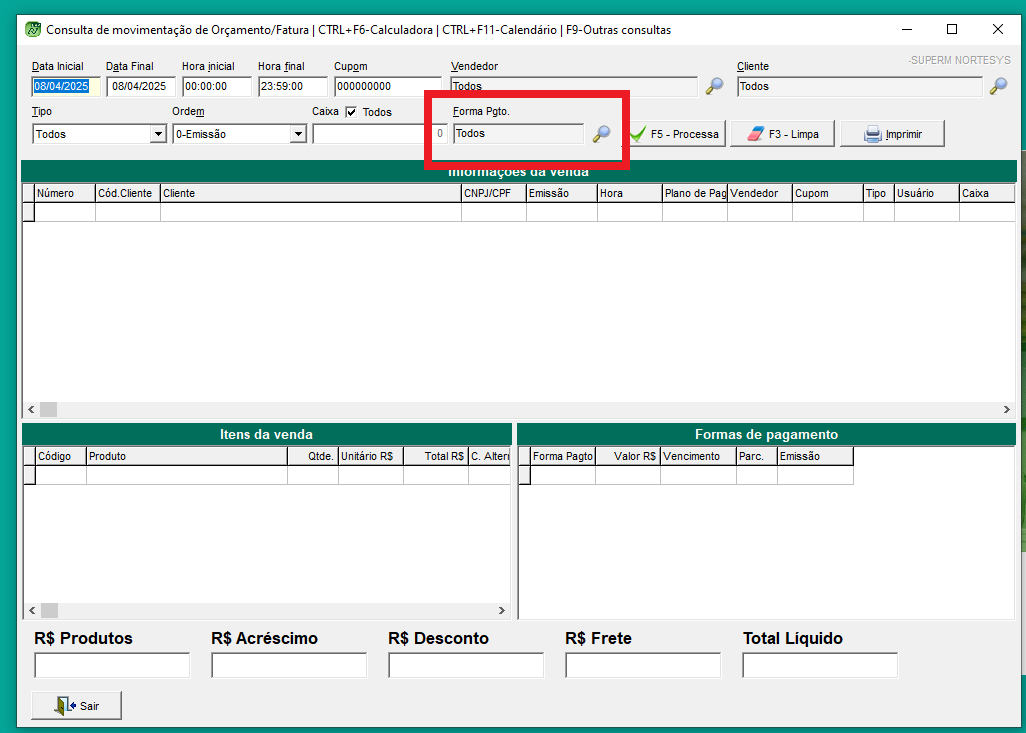
Task: Click the Produto column header in items grid
Action: 186,456
